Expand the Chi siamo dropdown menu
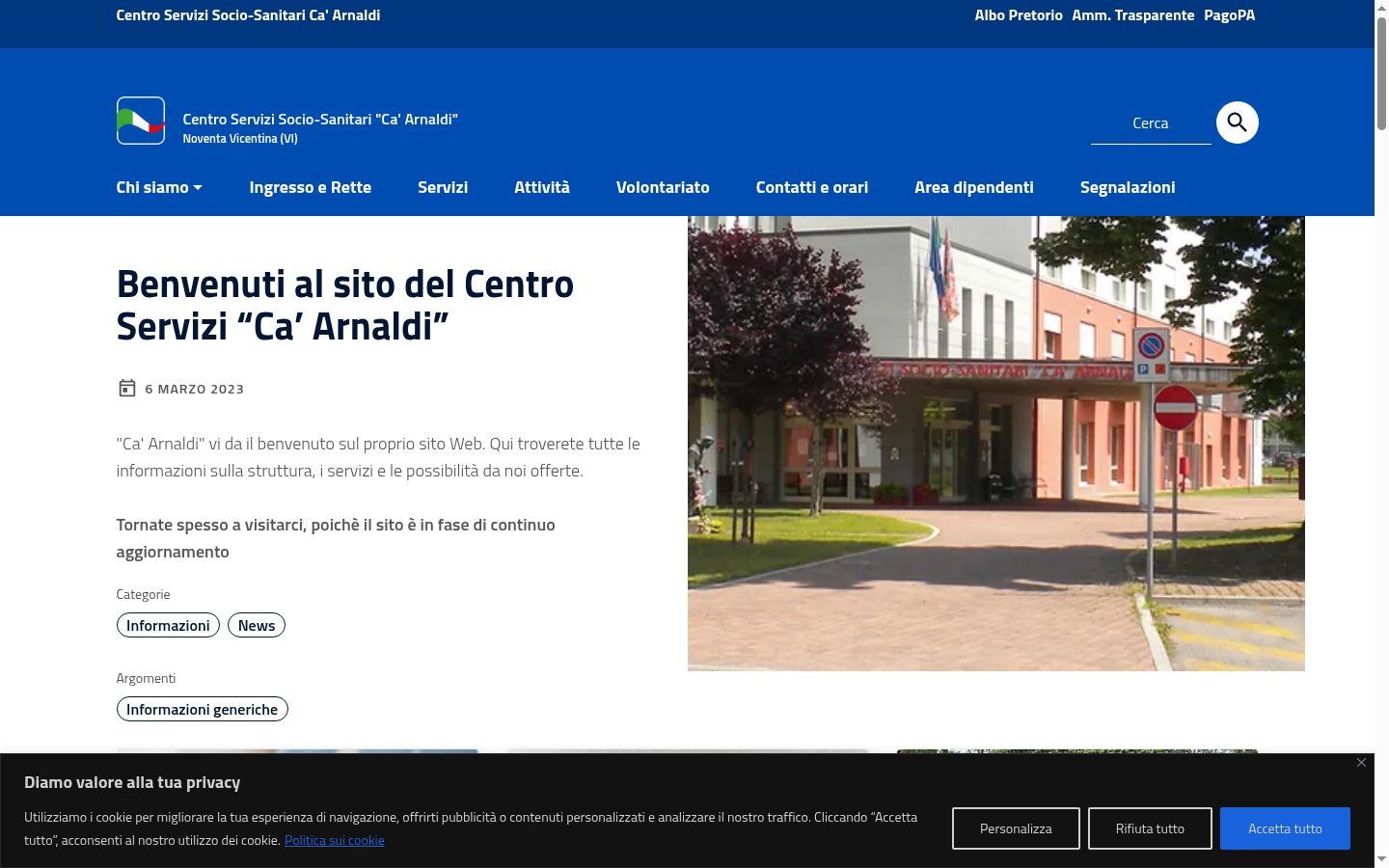1389x868 pixels. (x=159, y=187)
